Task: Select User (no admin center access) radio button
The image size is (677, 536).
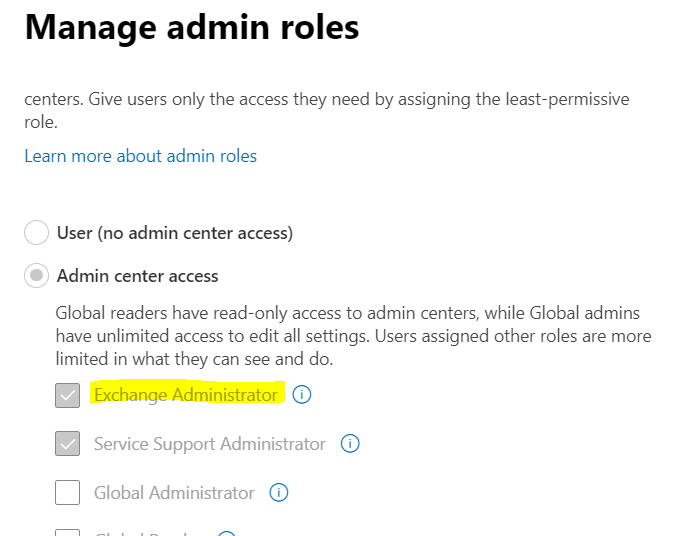Action: (36, 232)
